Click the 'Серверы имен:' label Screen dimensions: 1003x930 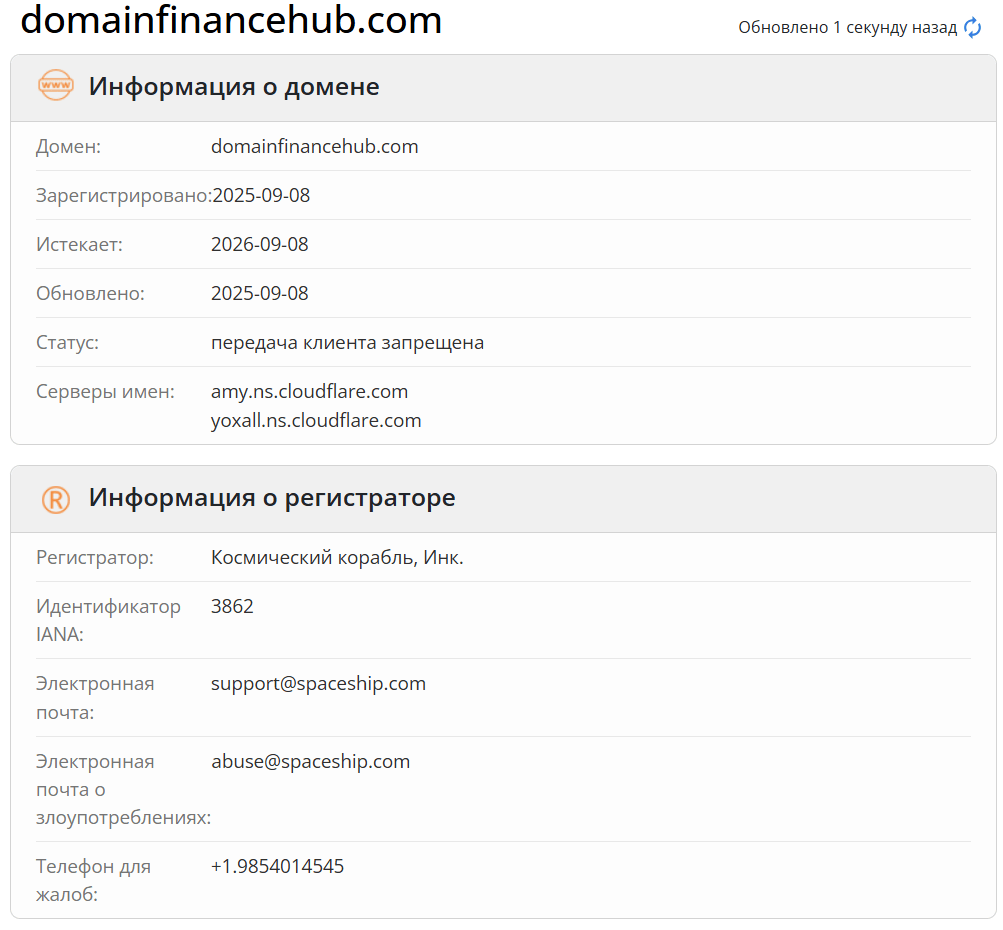[x=105, y=391]
